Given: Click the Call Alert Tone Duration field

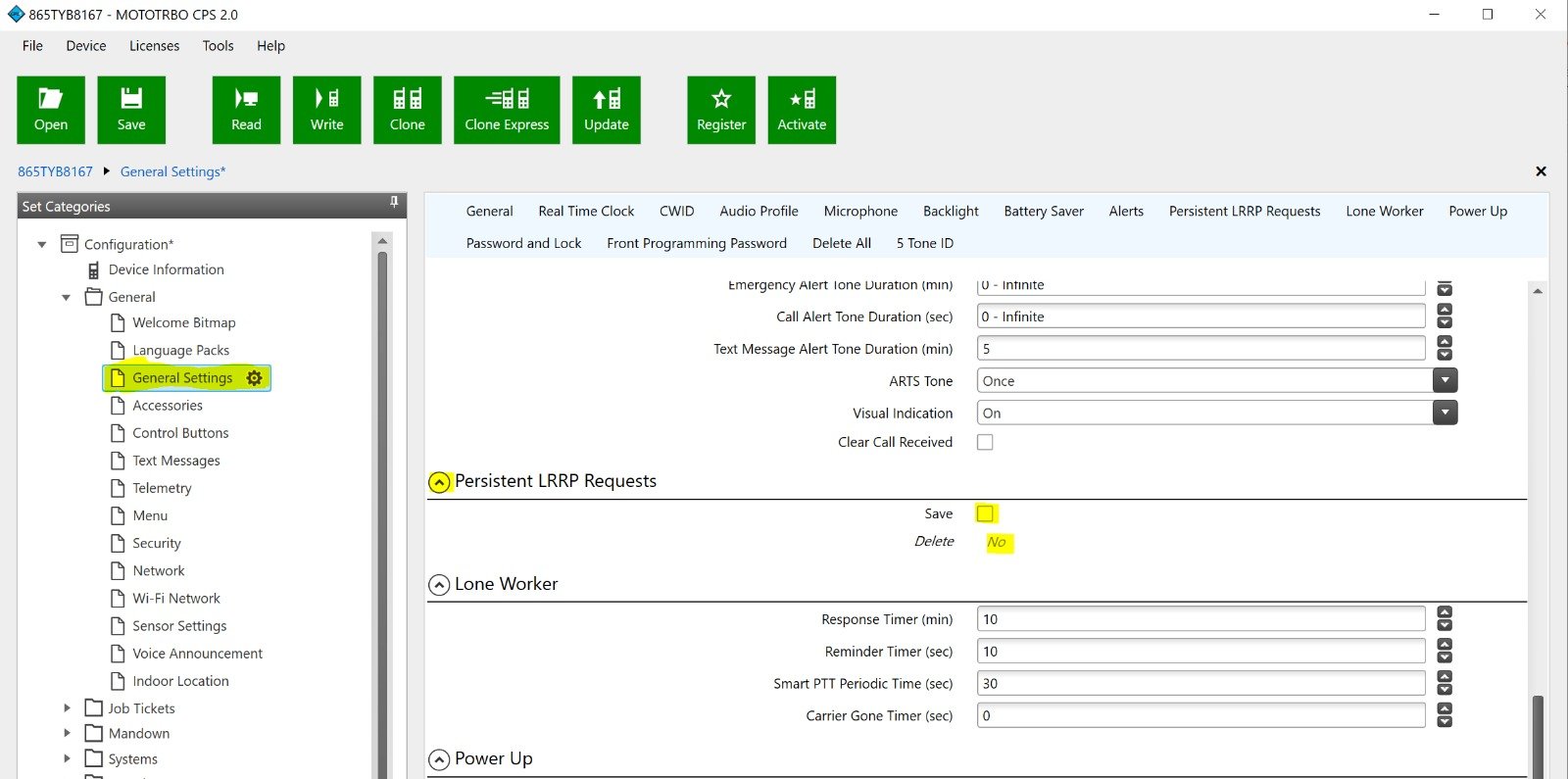Looking at the screenshot, I should click(x=1200, y=316).
